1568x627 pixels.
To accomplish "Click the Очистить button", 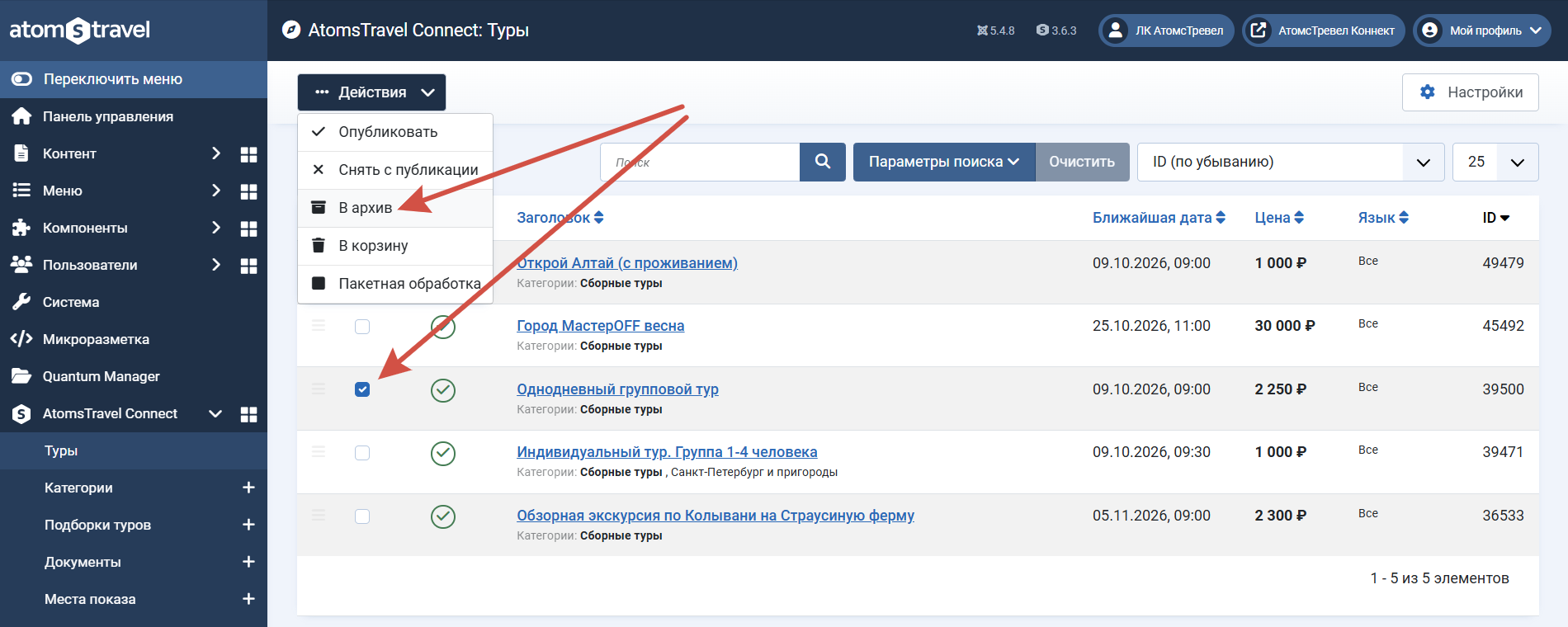I will tap(1082, 162).
